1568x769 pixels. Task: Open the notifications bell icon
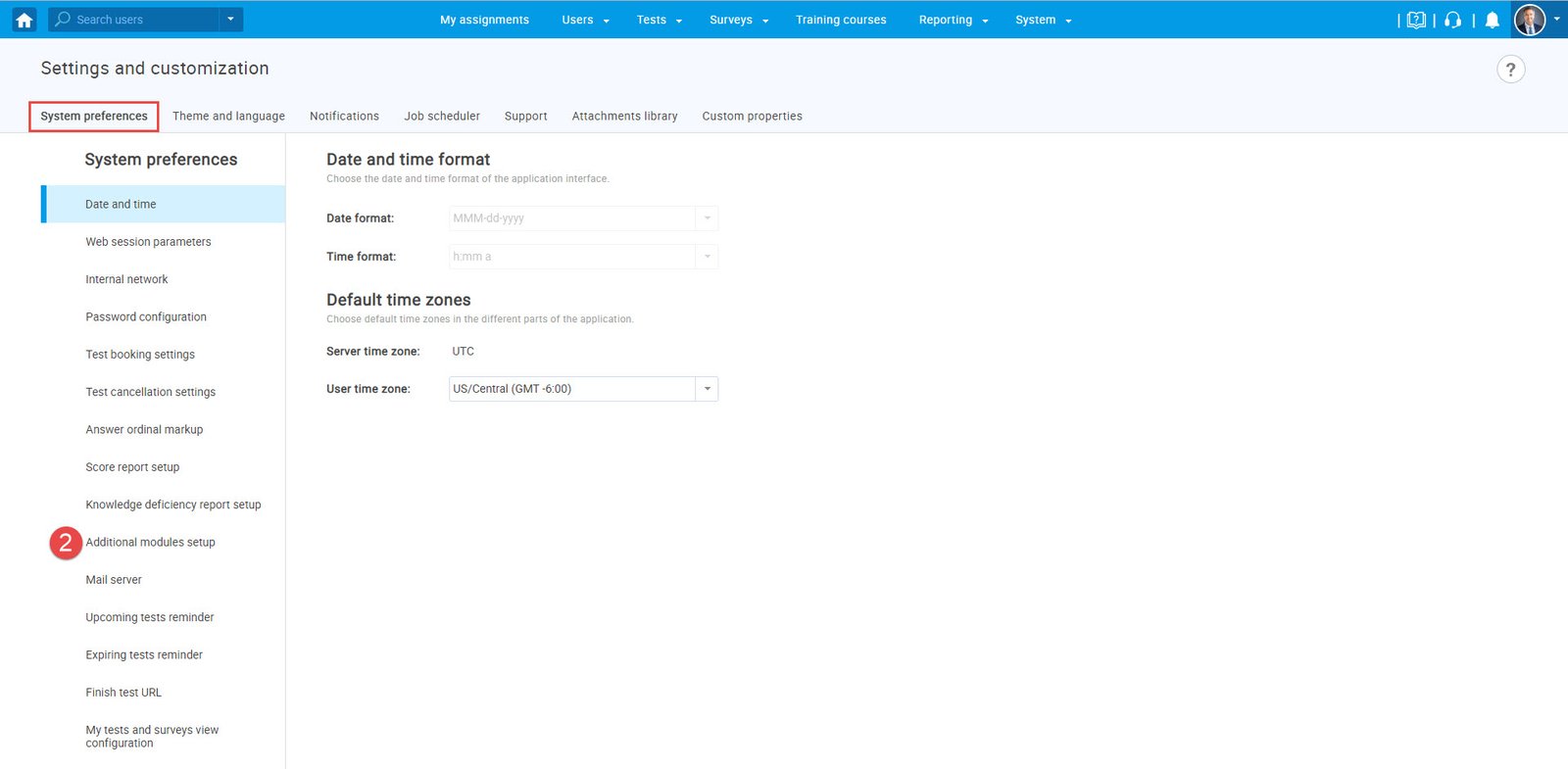coord(1492,20)
